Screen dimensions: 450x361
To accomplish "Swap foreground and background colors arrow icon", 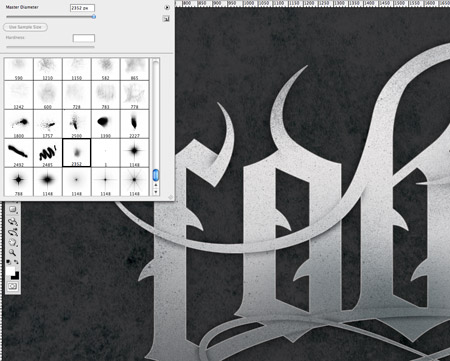I will tap(16, 262).
